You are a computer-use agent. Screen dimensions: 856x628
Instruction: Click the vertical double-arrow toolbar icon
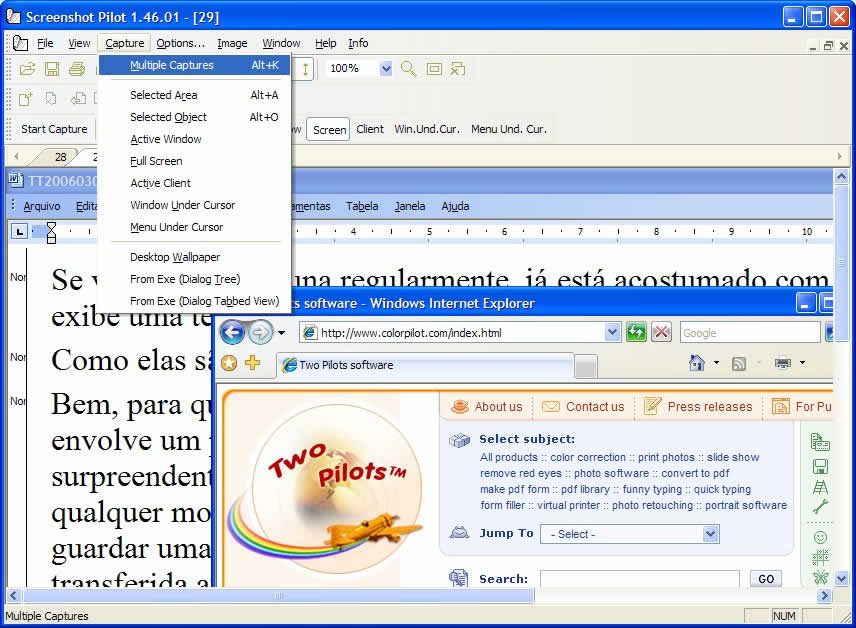(x=305, y=69)
